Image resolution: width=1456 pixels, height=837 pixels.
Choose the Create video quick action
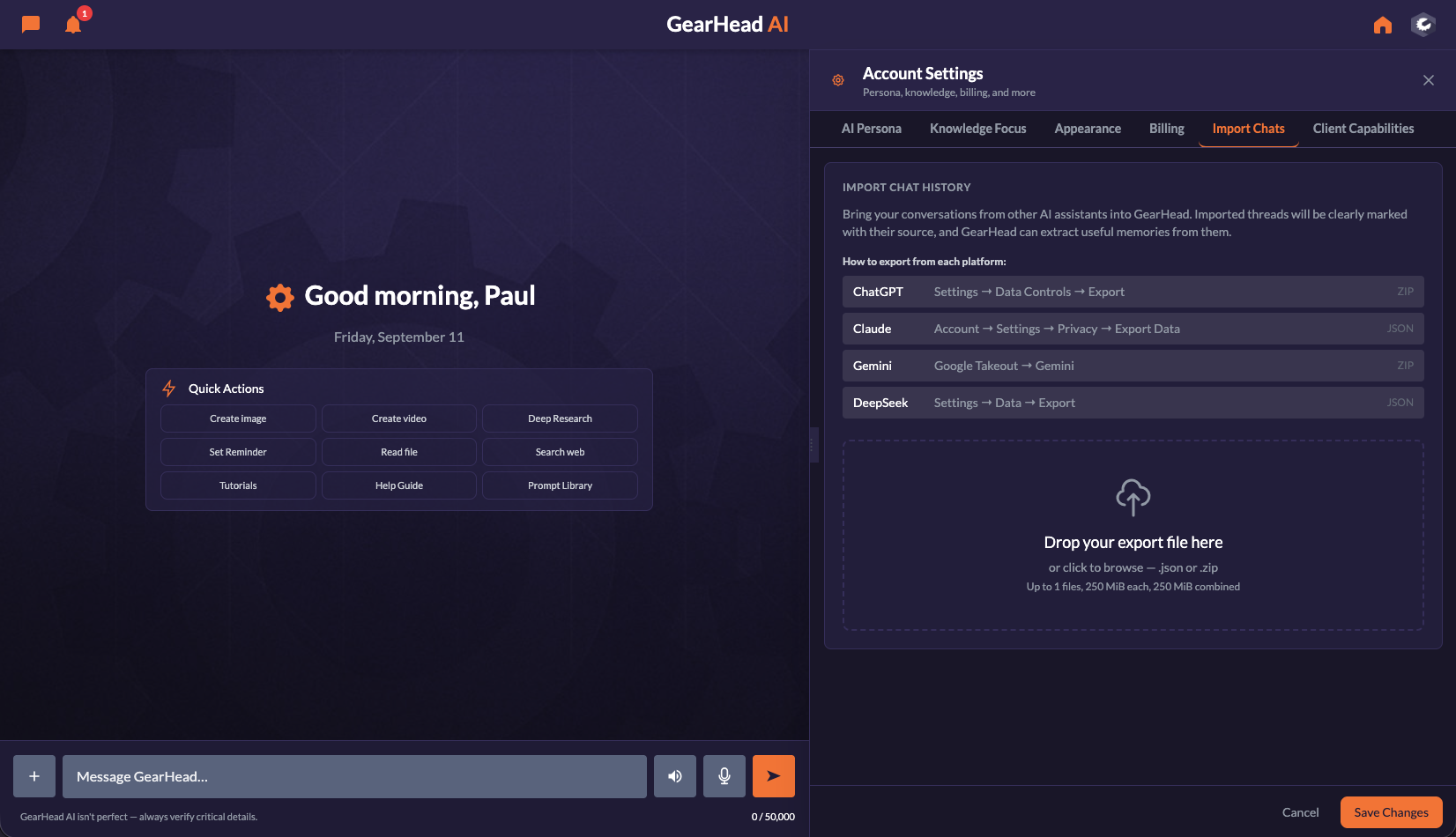(399, 418)
